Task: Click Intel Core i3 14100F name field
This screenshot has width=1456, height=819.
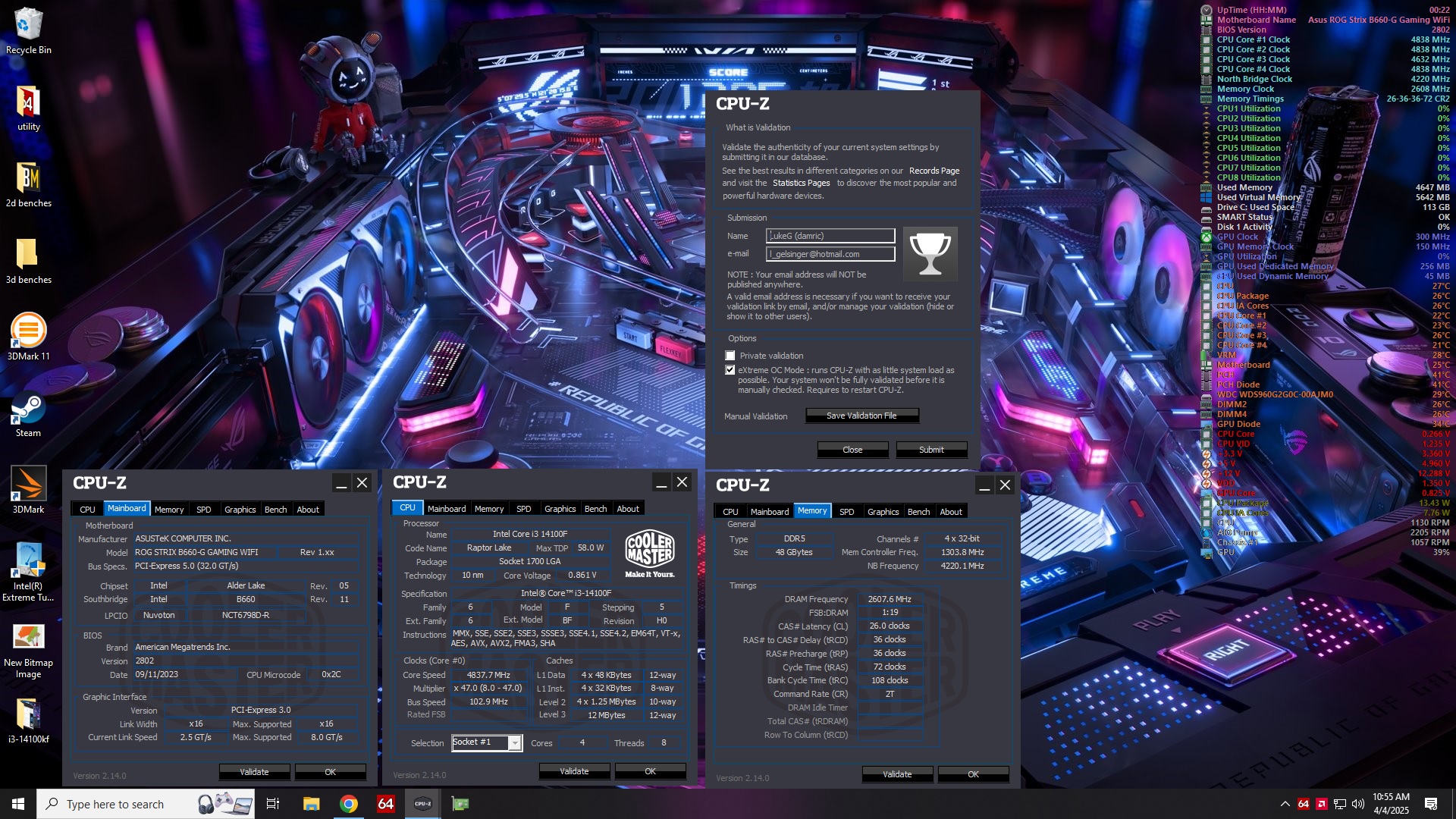Action: click(530, 534)
